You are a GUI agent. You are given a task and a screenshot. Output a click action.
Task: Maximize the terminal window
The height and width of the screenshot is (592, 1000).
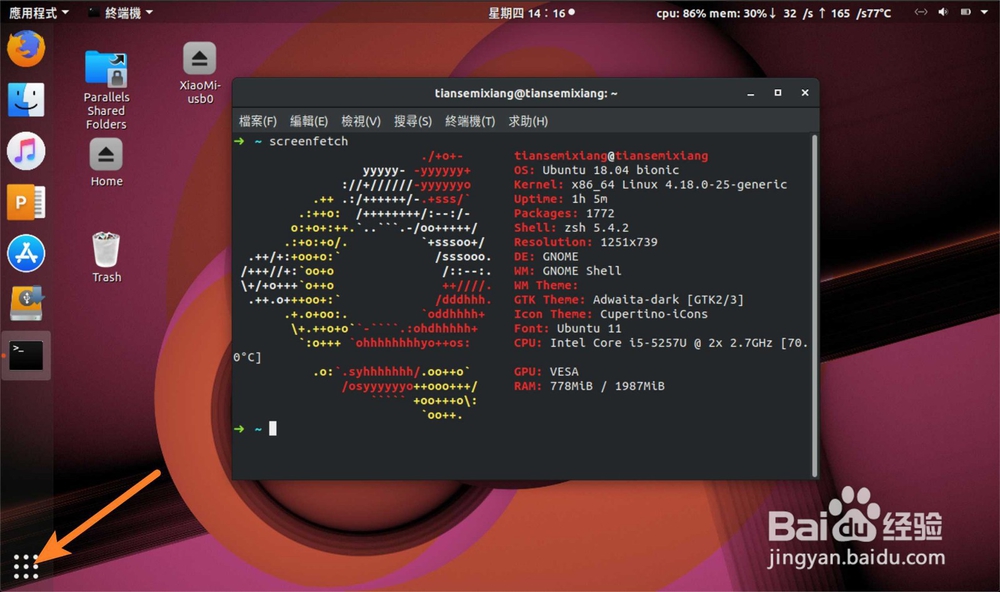[777, 93]
